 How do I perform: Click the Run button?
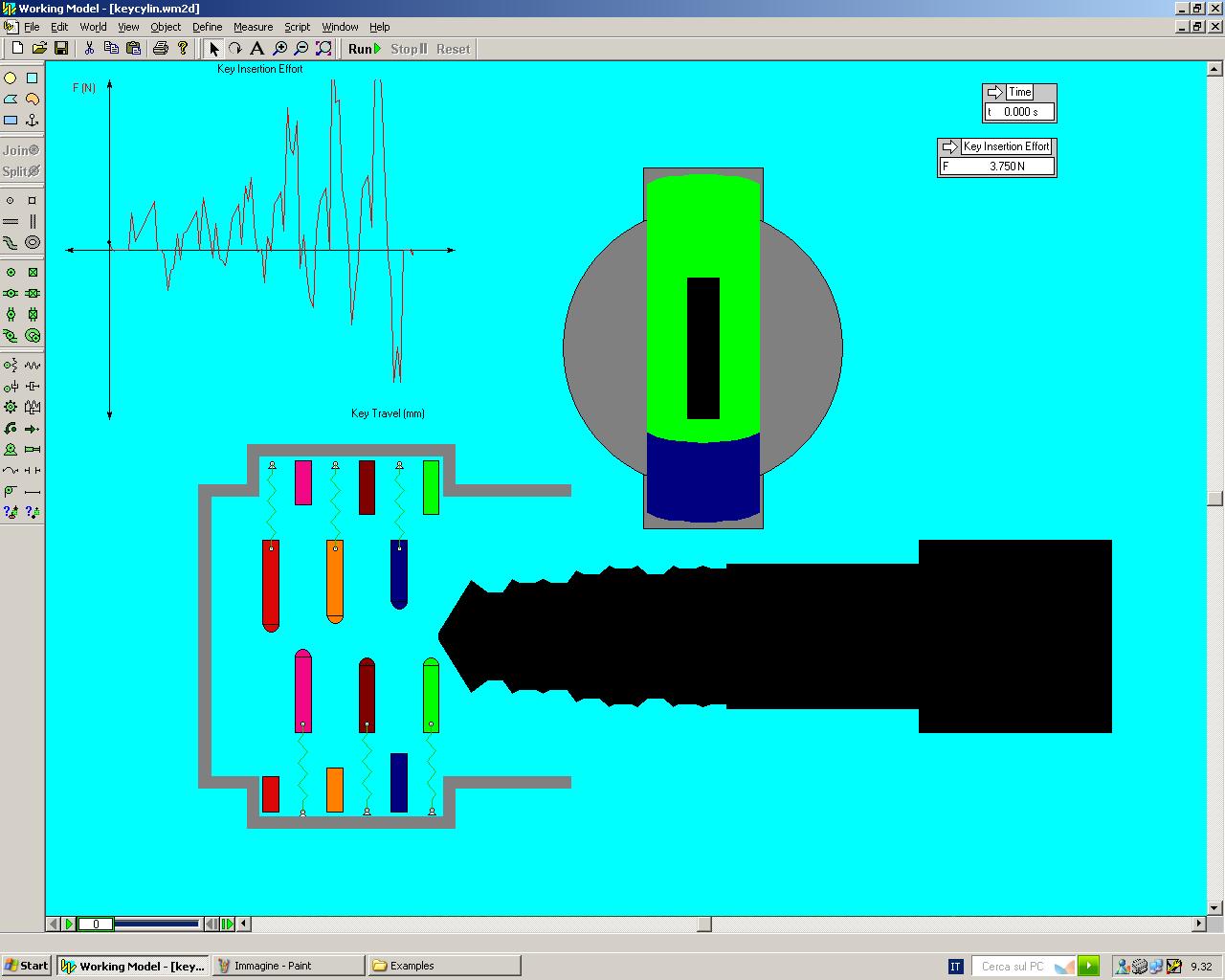point(365,49)
